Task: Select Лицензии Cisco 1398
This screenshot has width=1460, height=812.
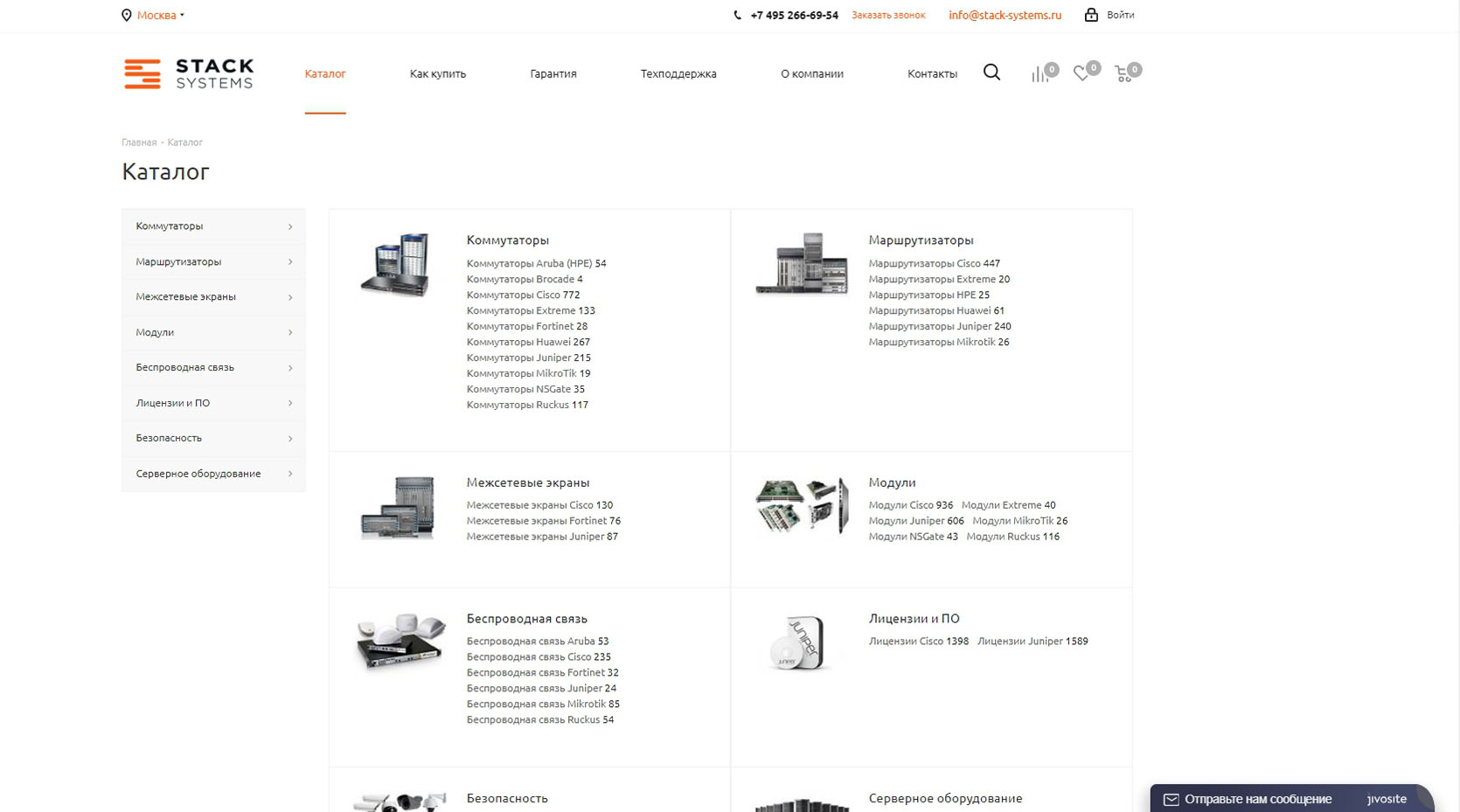Action: (918, 641)
